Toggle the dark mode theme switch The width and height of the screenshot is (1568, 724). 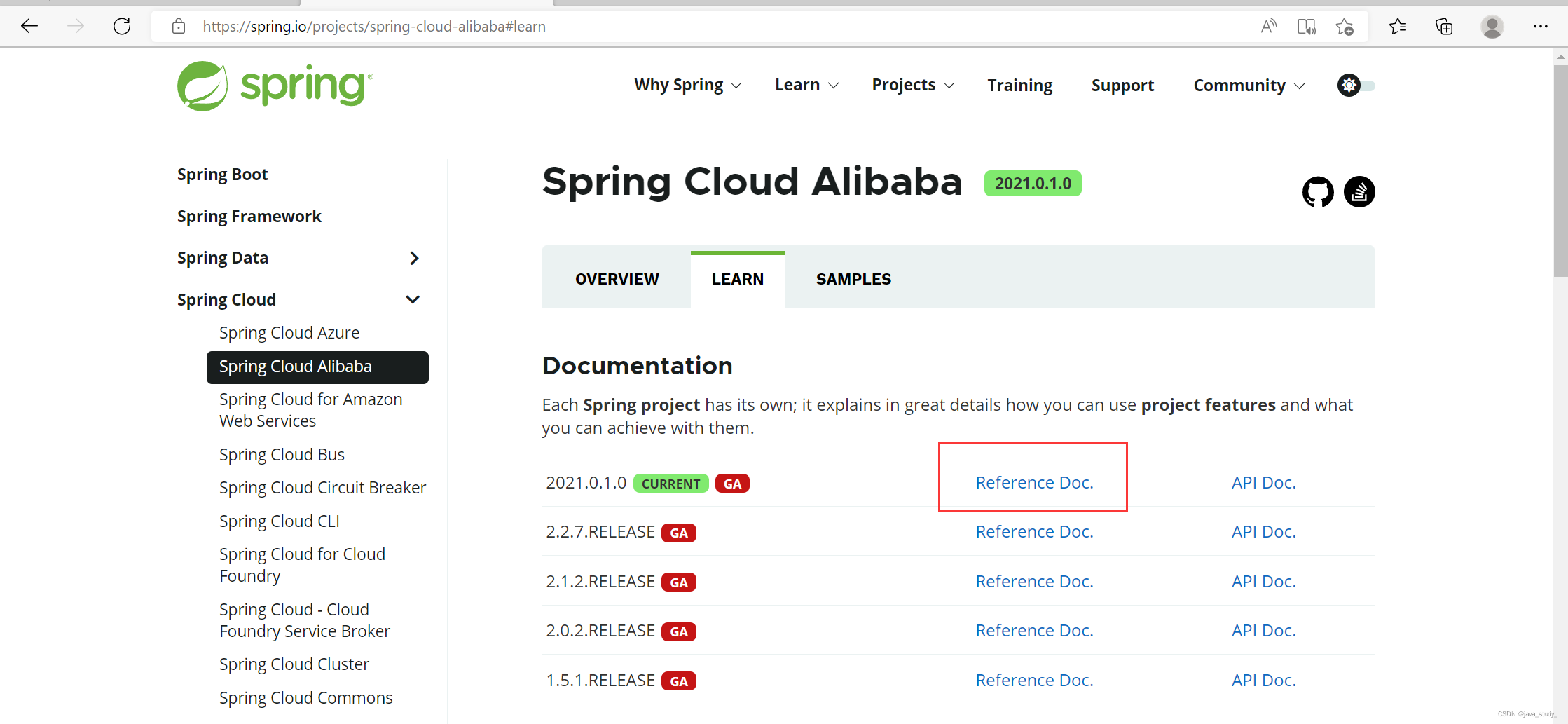(x=1356, y=86)
